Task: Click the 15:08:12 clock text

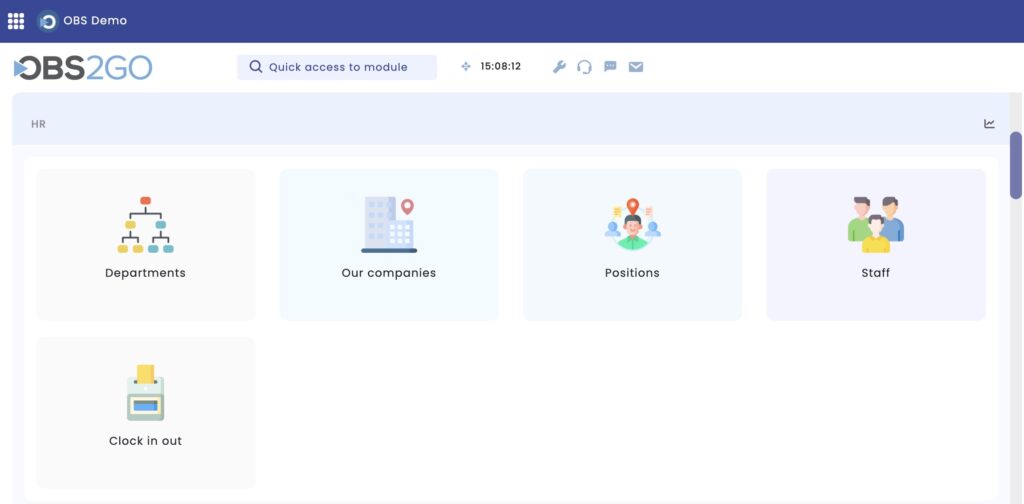Action: (501, 67)
